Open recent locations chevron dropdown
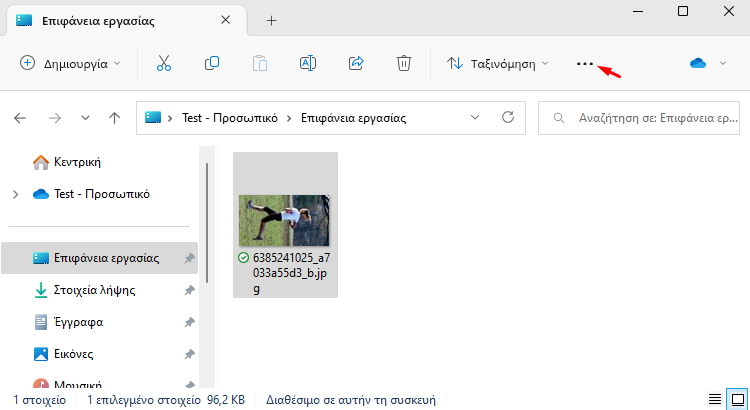Image resolution: width=750 pixels, height=410 pixels. [85, 118]
